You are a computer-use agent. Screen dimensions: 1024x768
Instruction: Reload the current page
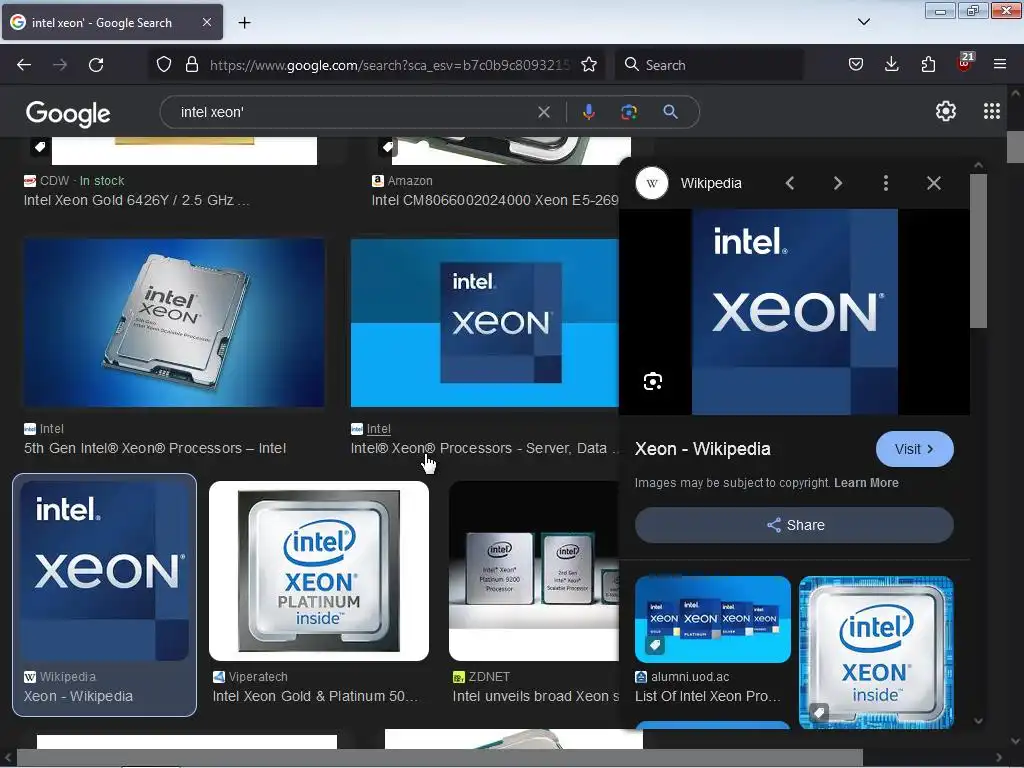[x=96, y=65]
